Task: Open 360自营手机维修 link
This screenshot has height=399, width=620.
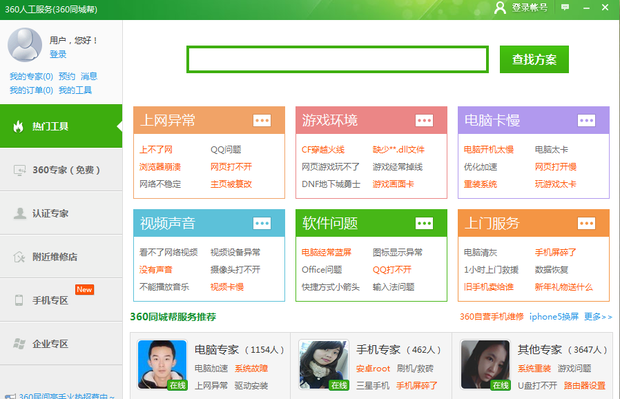Action: (x=491, y=317)
